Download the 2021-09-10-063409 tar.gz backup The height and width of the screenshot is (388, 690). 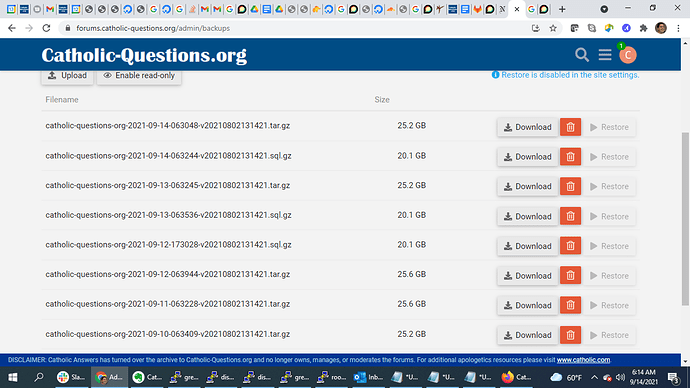[x=528, y=335]
